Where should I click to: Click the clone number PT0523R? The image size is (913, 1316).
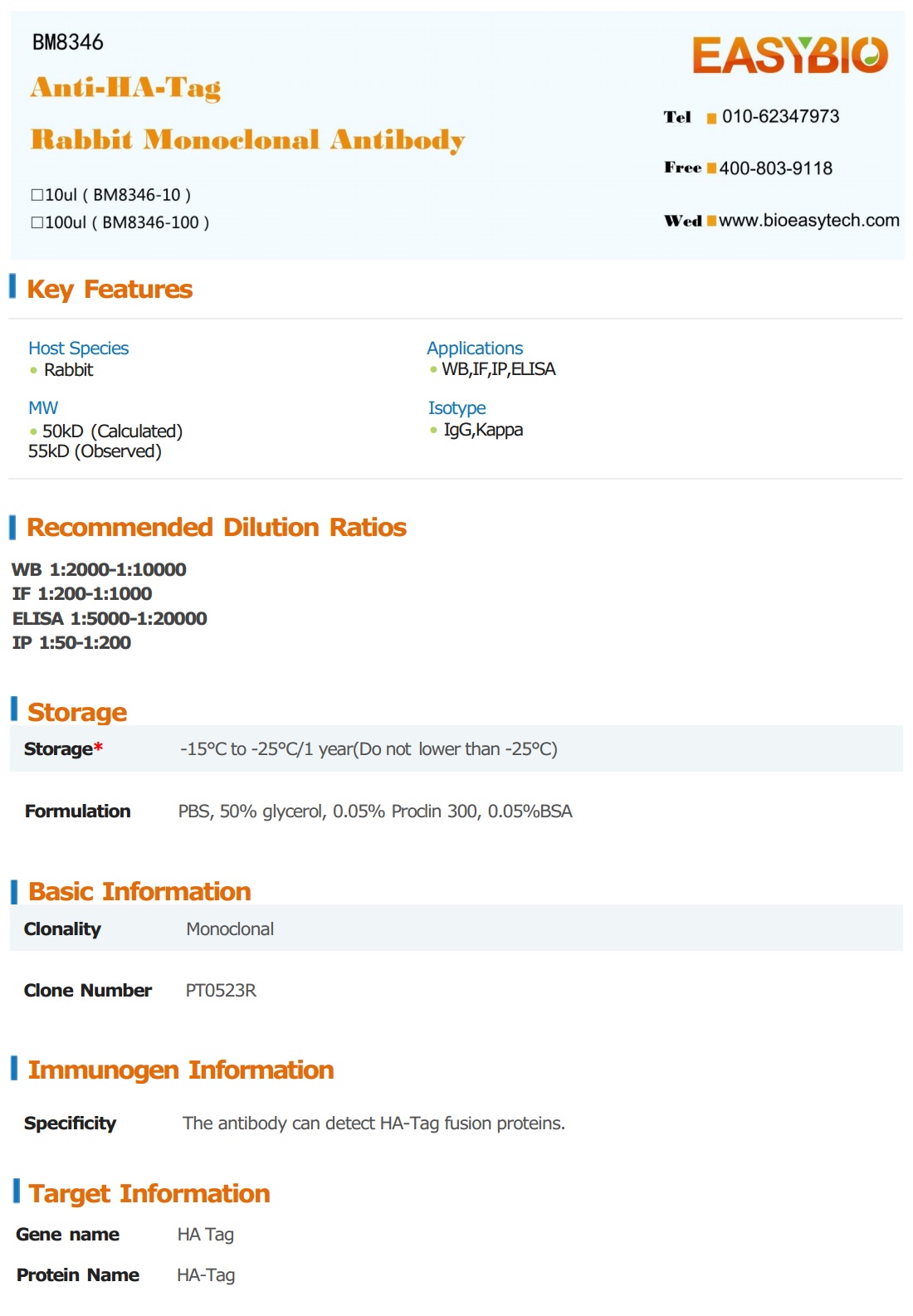(221, 991)
